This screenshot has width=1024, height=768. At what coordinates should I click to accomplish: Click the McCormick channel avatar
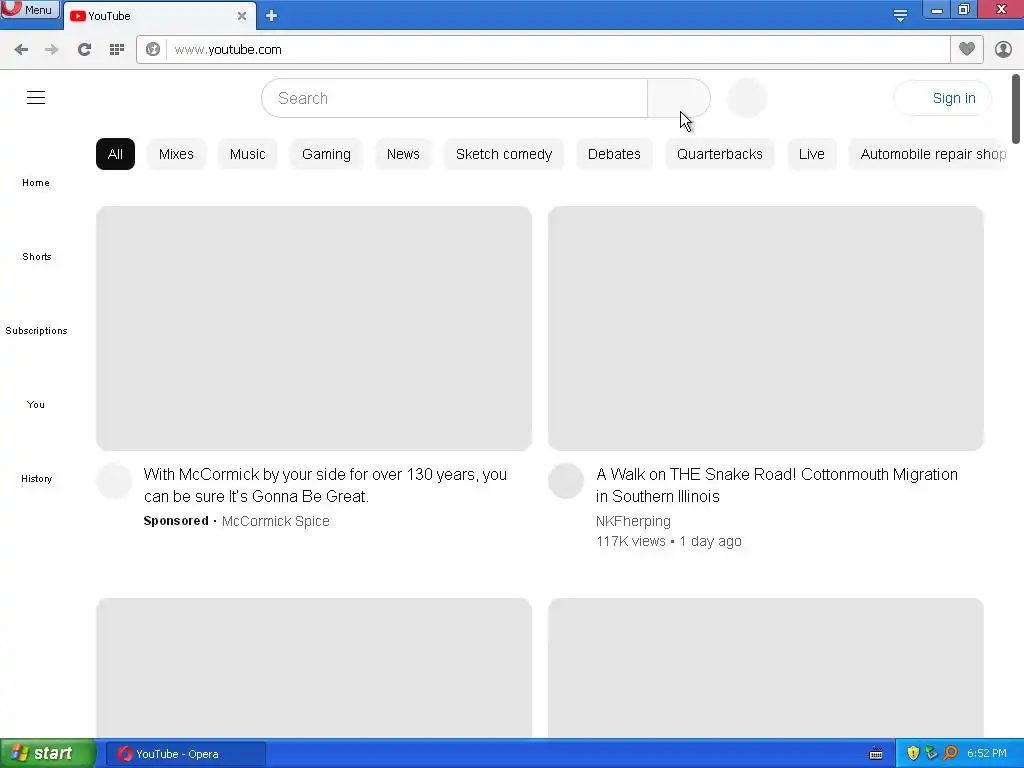click(114, 481)
